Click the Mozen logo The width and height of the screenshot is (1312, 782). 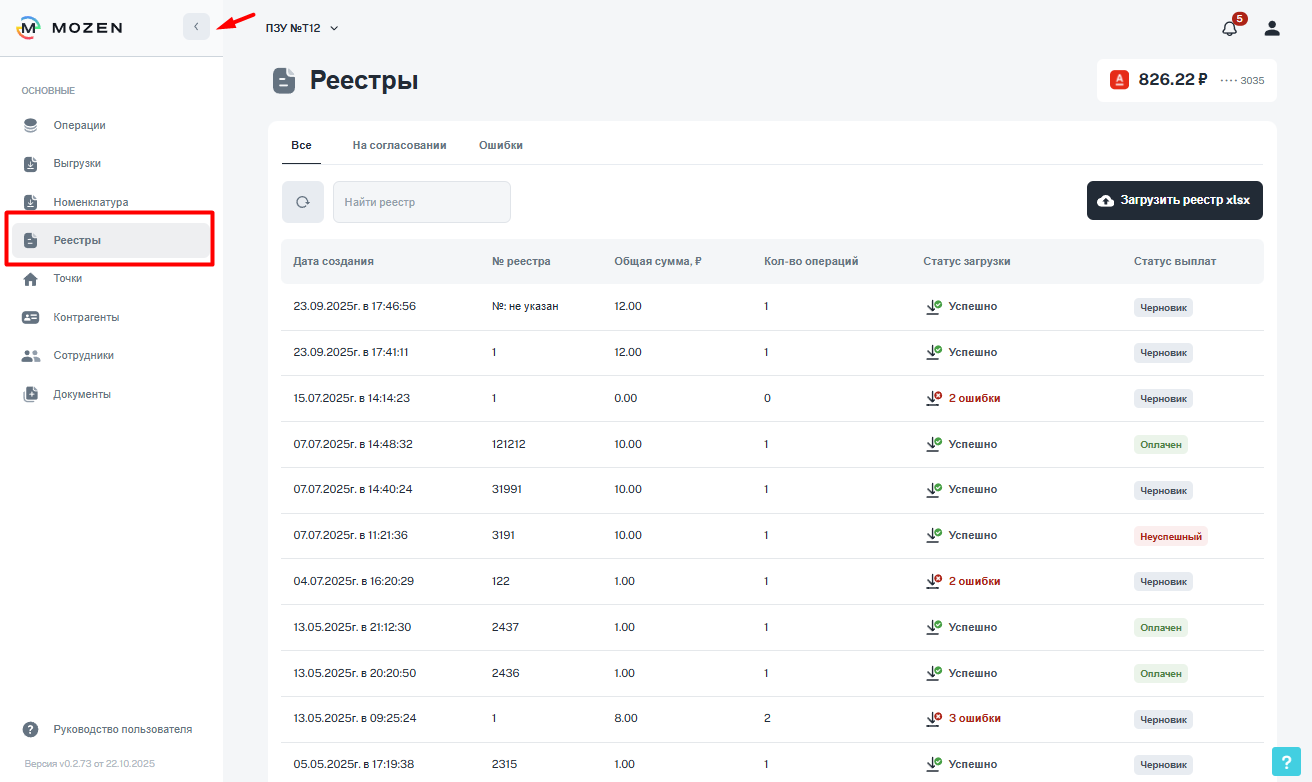tap(70, 28)
